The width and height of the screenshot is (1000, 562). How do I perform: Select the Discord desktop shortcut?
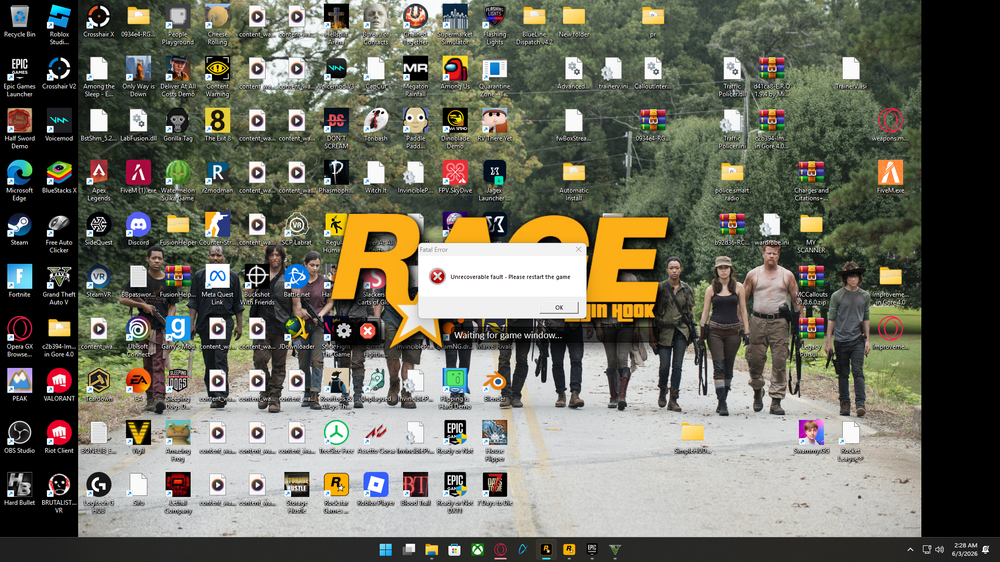[x=138, y=230]
